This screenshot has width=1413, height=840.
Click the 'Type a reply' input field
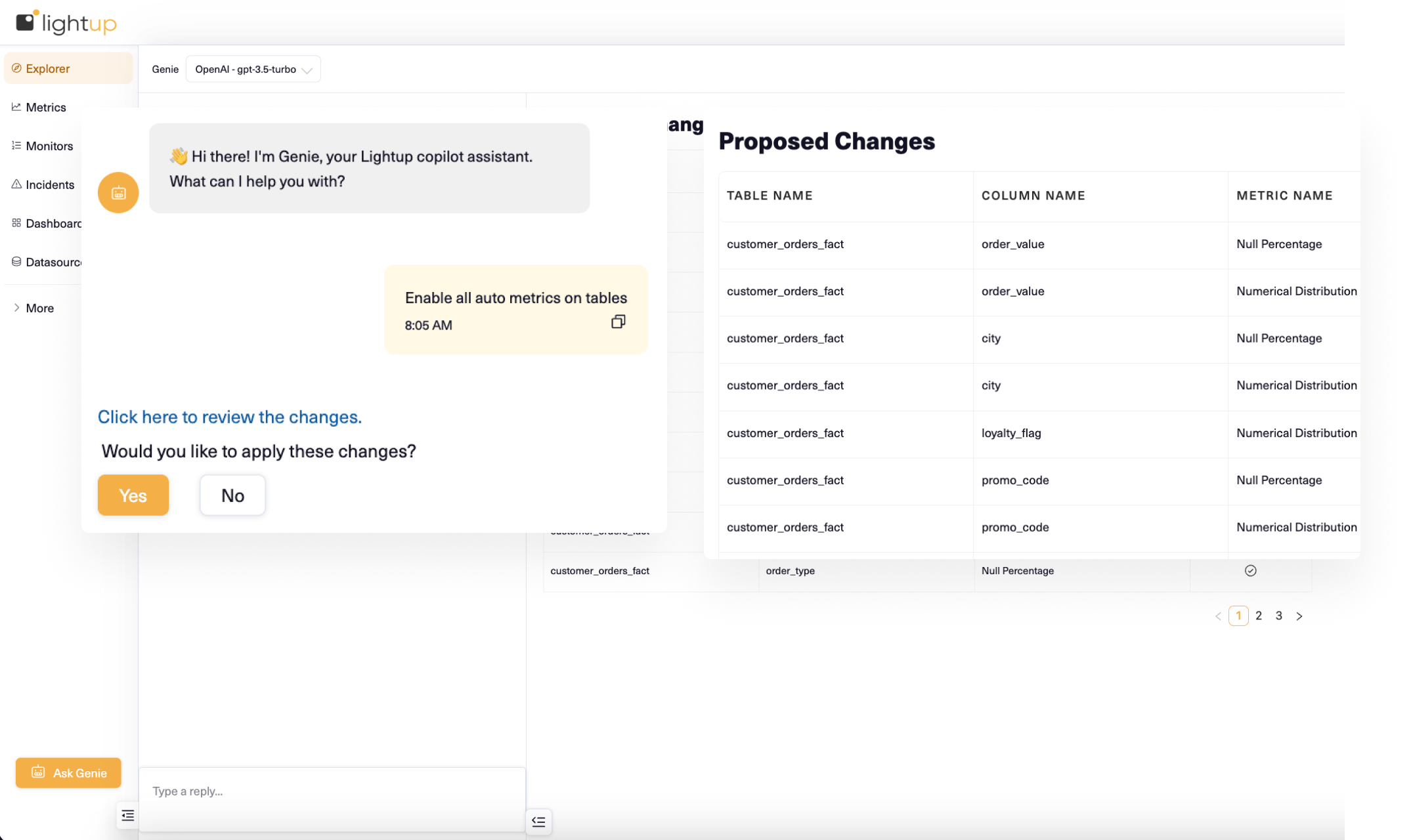[x=332, y=791]
